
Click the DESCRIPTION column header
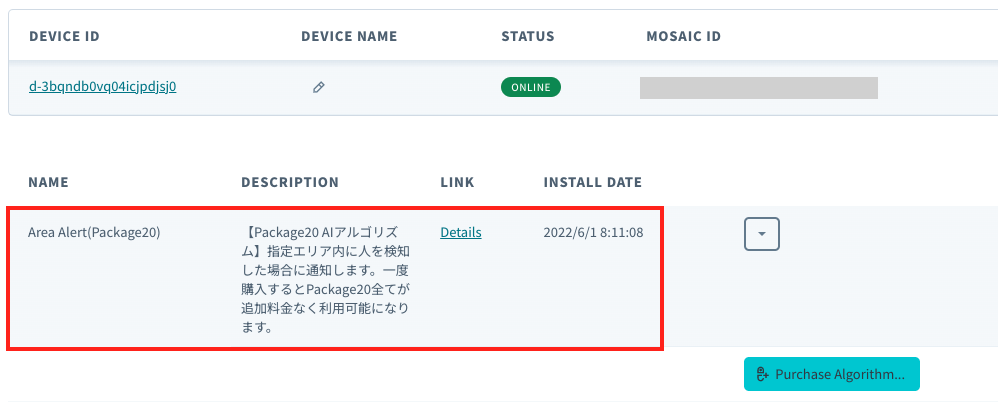pyautogui.click(x=290, y=182)
